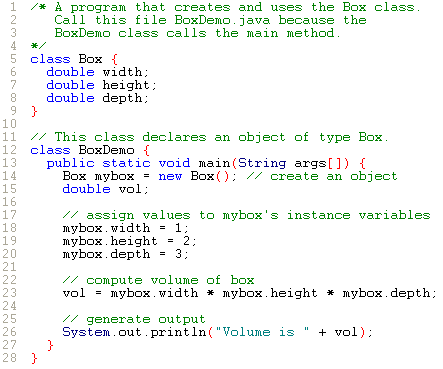Click line number 28 in the gutter
This screenshot has width=443, height=369.
coord(9,358)
